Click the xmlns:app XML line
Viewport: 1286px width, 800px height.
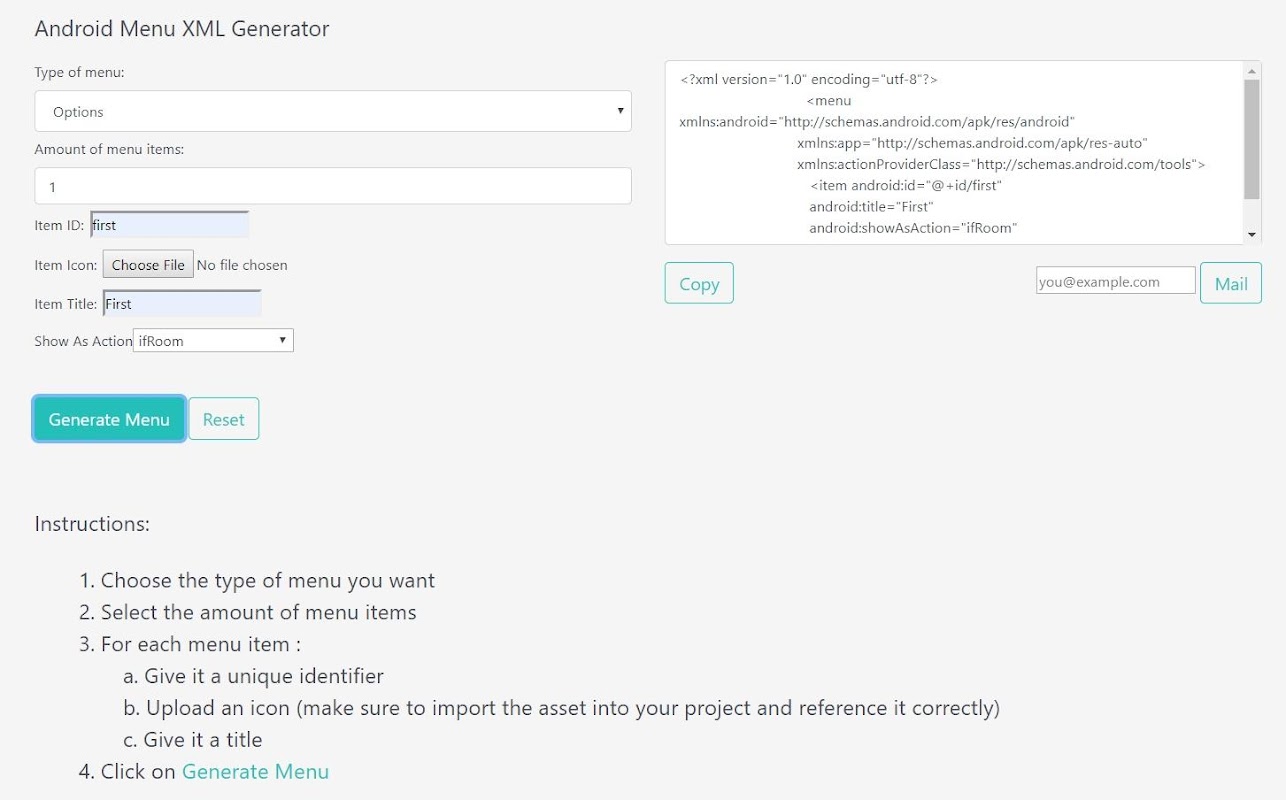tap(972, 143)
